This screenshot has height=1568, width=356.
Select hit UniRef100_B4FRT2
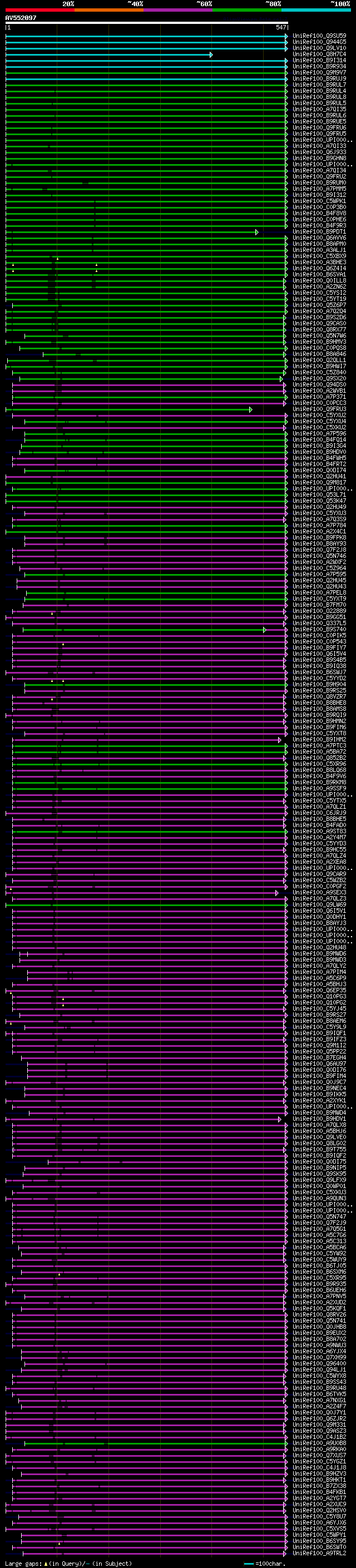(319, 464)
